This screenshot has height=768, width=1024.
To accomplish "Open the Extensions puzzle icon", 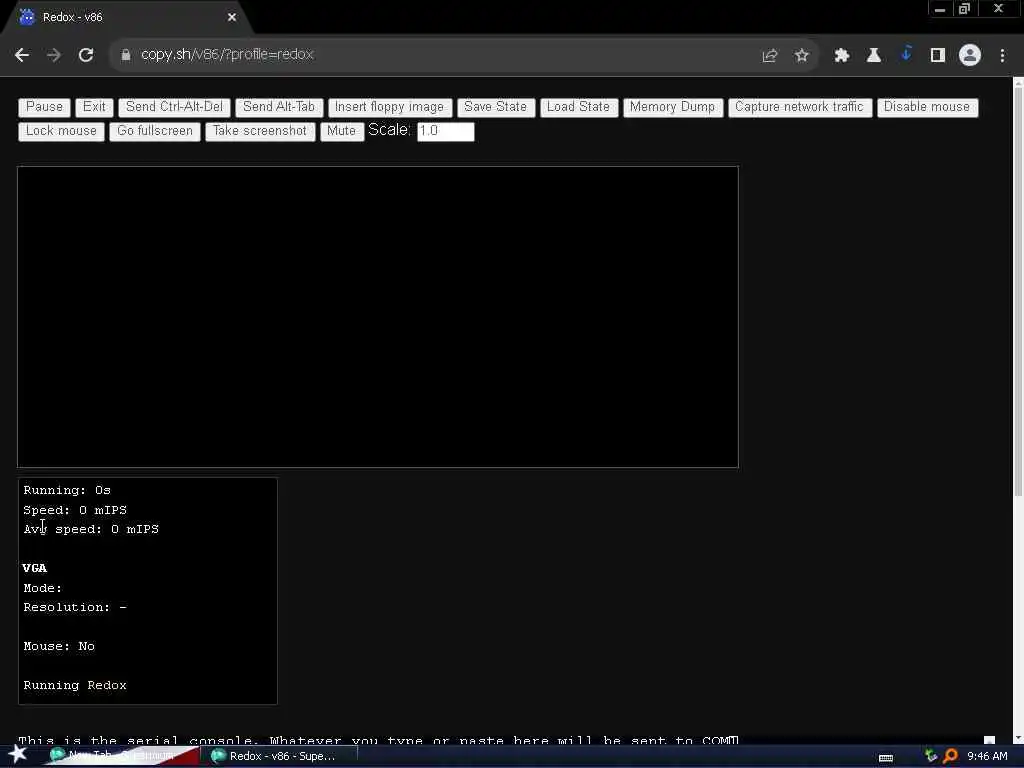I will coord(842,56).
